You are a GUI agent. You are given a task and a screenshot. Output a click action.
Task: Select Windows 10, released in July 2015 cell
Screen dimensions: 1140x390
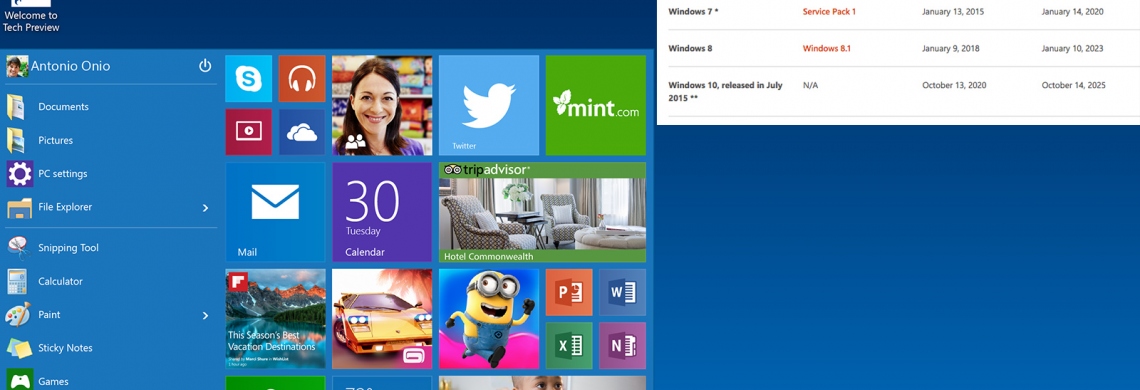(x=726, y=91)
